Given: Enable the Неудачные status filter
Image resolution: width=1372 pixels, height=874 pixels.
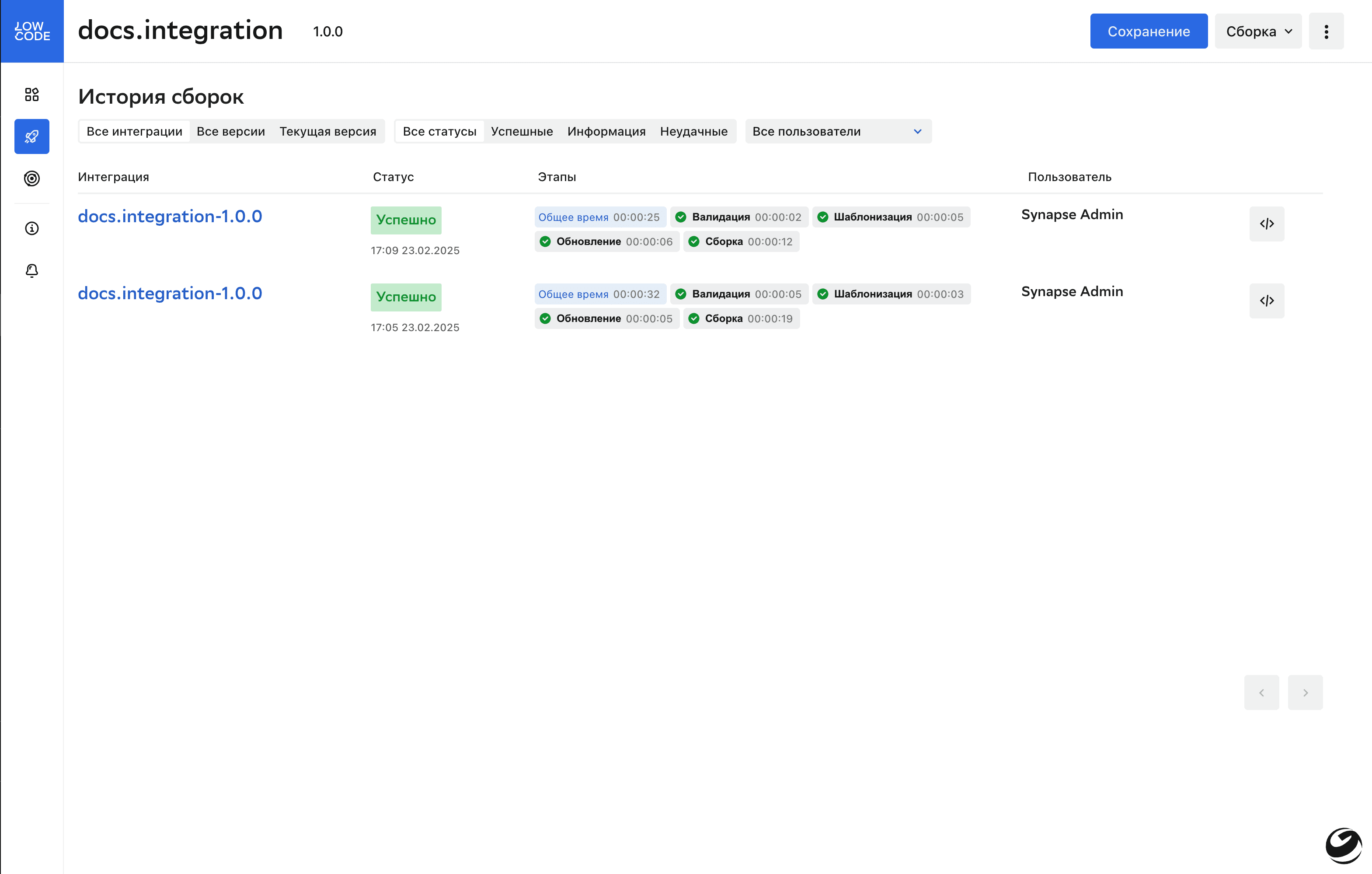Looking at the screenshot, I should pos(694,131).
